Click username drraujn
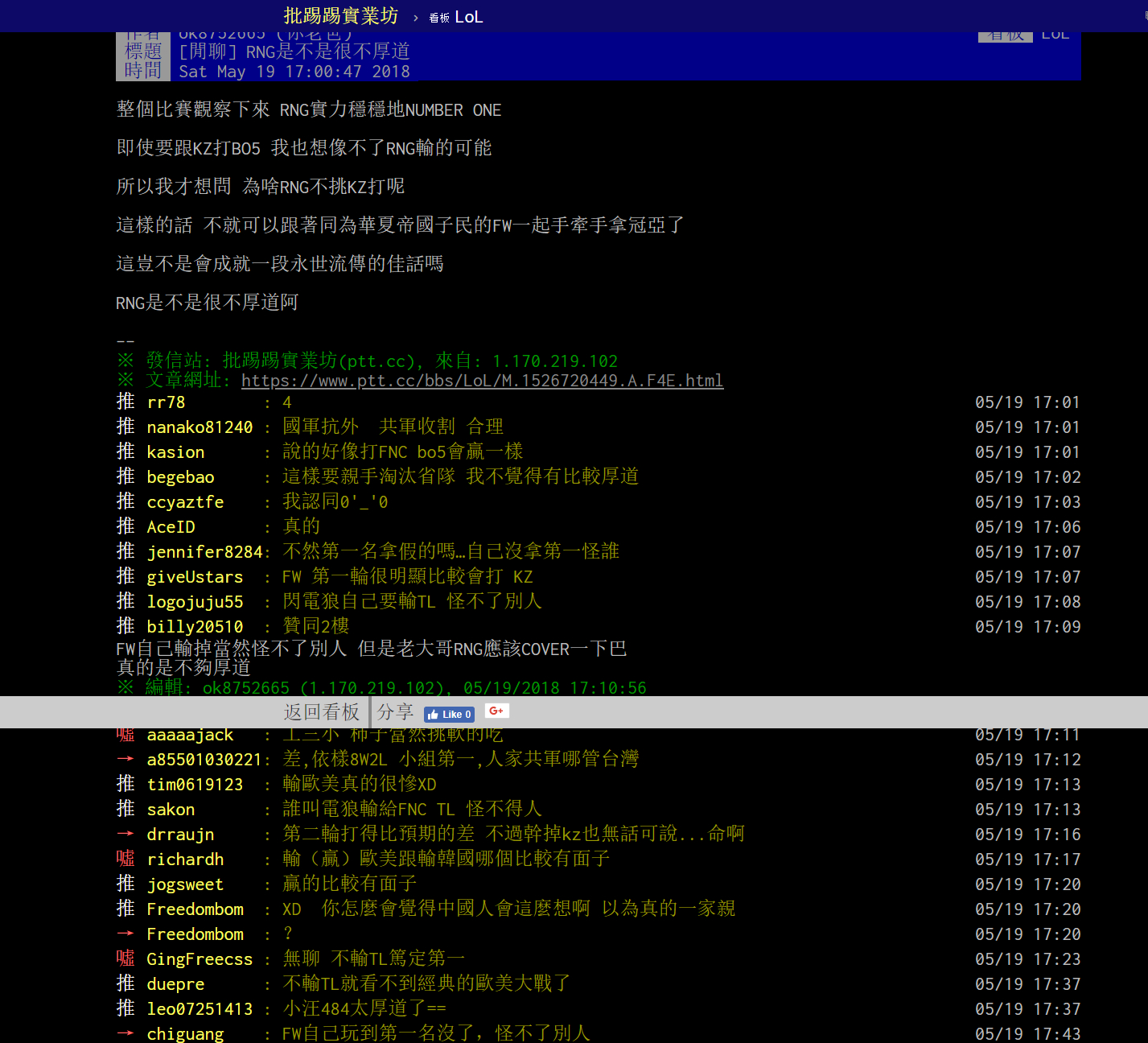The width and height of the screenshot is (1148, 1043). [180, 835]
